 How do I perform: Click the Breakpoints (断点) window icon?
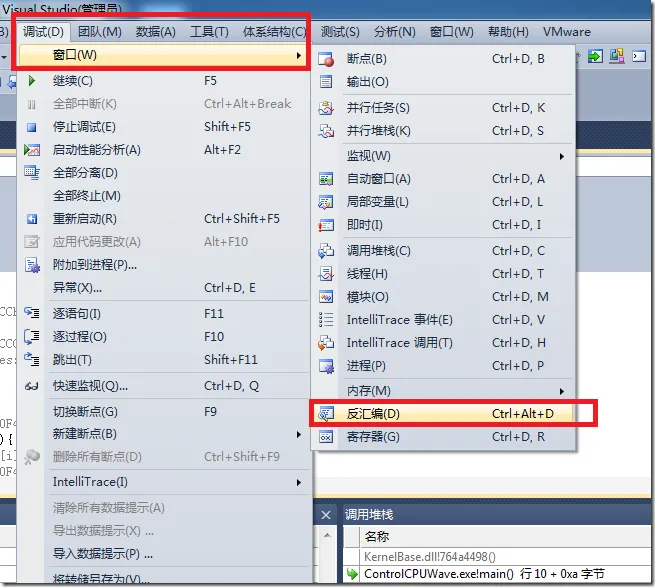tap(326, 59)
